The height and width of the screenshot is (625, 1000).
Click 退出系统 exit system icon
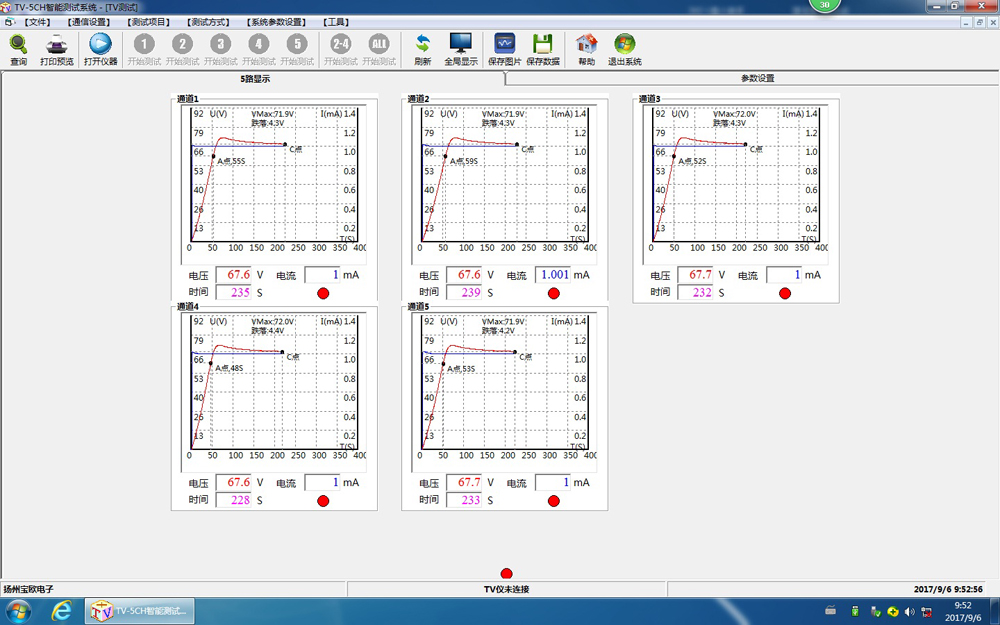(x=625, y=45)
